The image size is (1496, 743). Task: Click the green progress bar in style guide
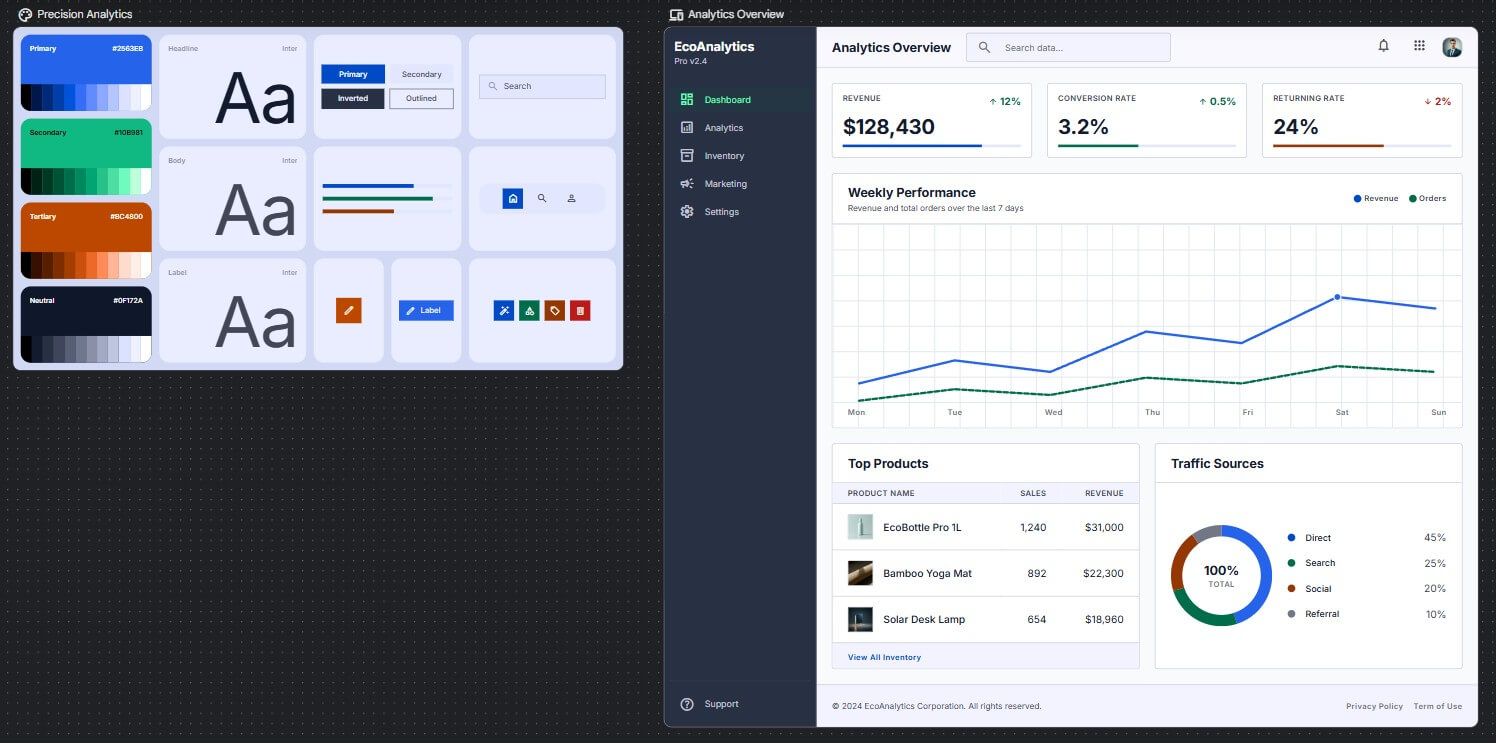coord(378,199)
